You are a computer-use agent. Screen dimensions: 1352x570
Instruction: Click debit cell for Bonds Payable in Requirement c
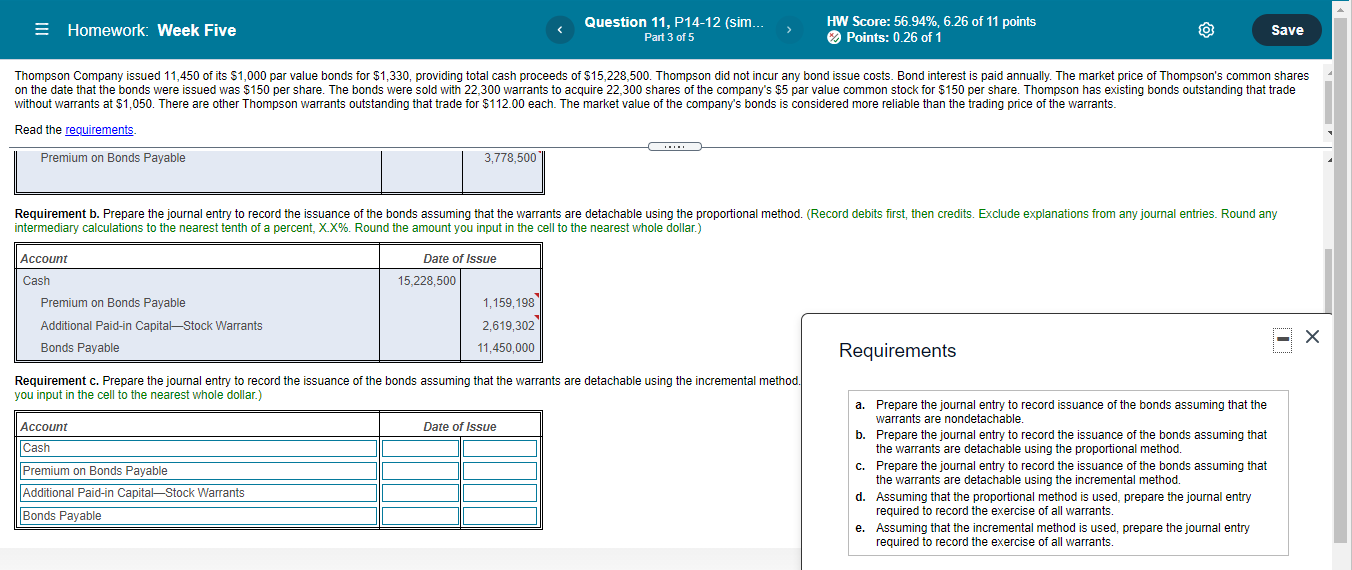420,516
